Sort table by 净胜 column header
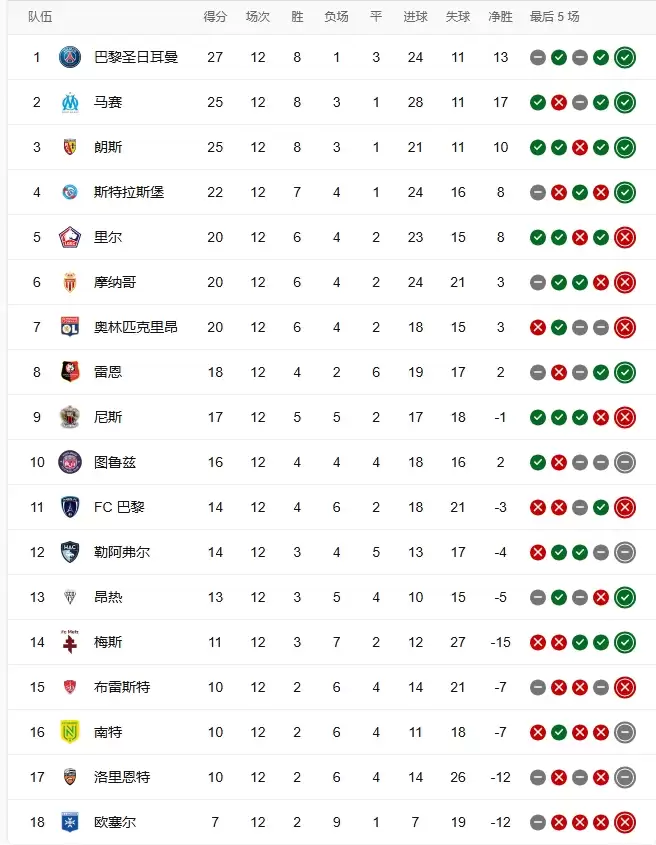This screenshot has width=656, height=845. tap(501, 17)
